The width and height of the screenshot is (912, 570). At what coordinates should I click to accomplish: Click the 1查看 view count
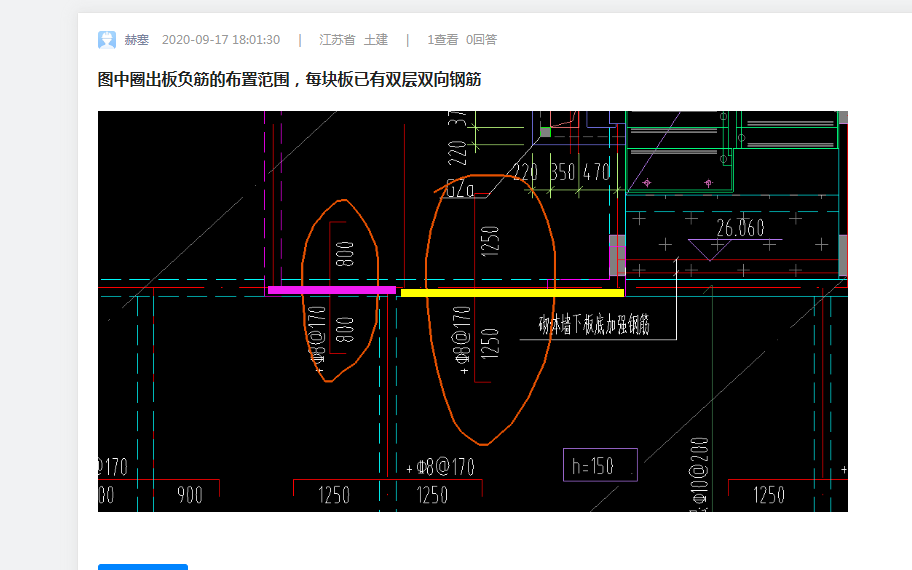(x=443, y=40)
